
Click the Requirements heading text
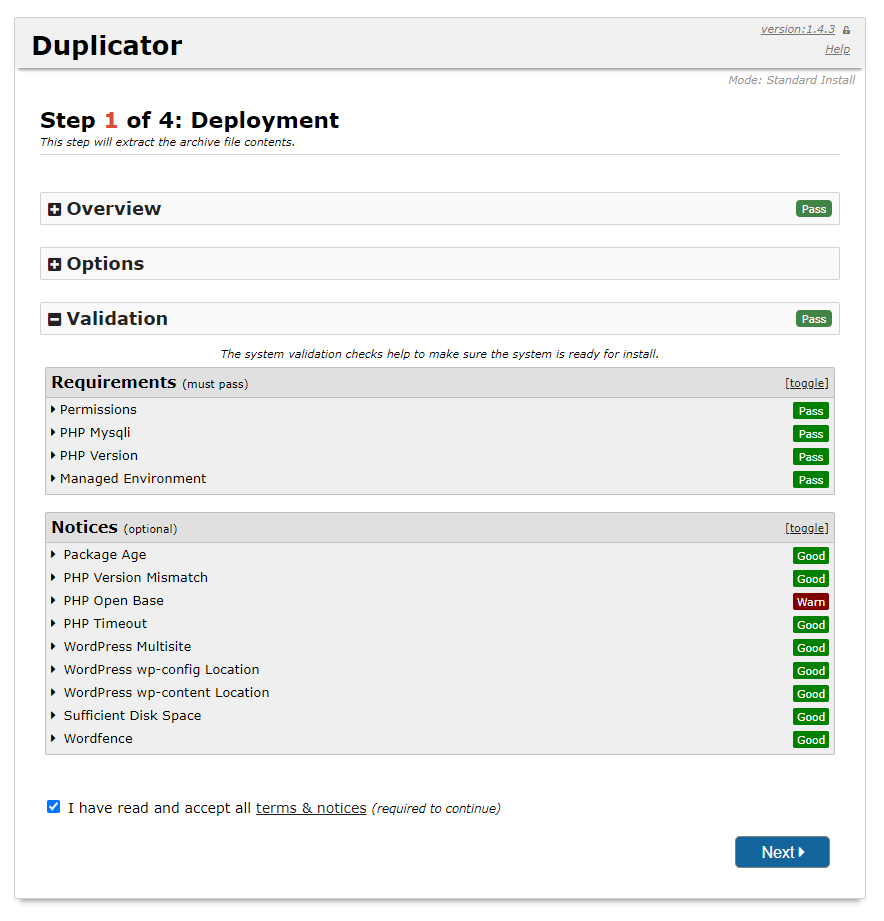pyautogui.click(x=113, y=382)
